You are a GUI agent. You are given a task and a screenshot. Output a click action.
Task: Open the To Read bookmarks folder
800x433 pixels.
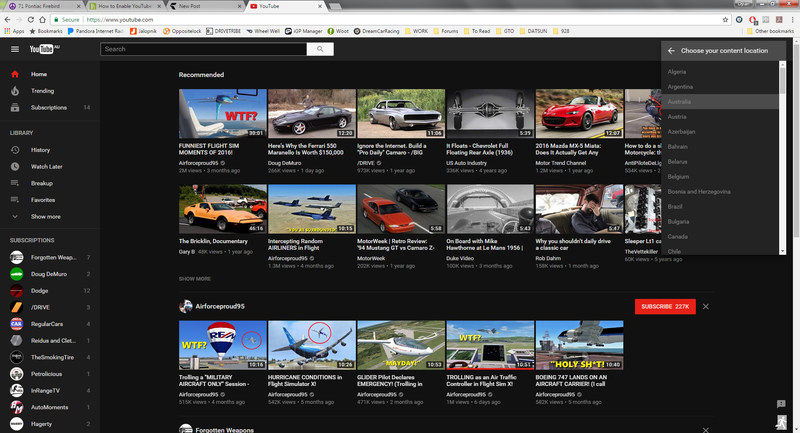point(477,31)
